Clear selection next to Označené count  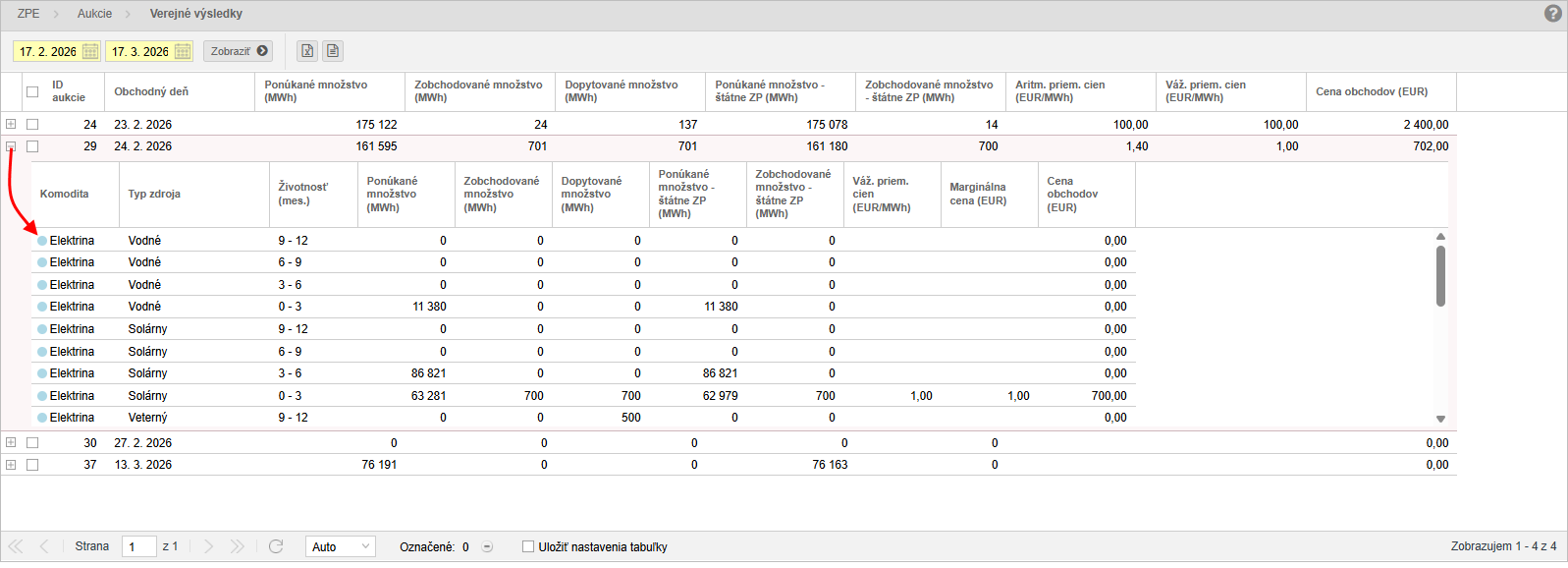[x=487, y=547]
